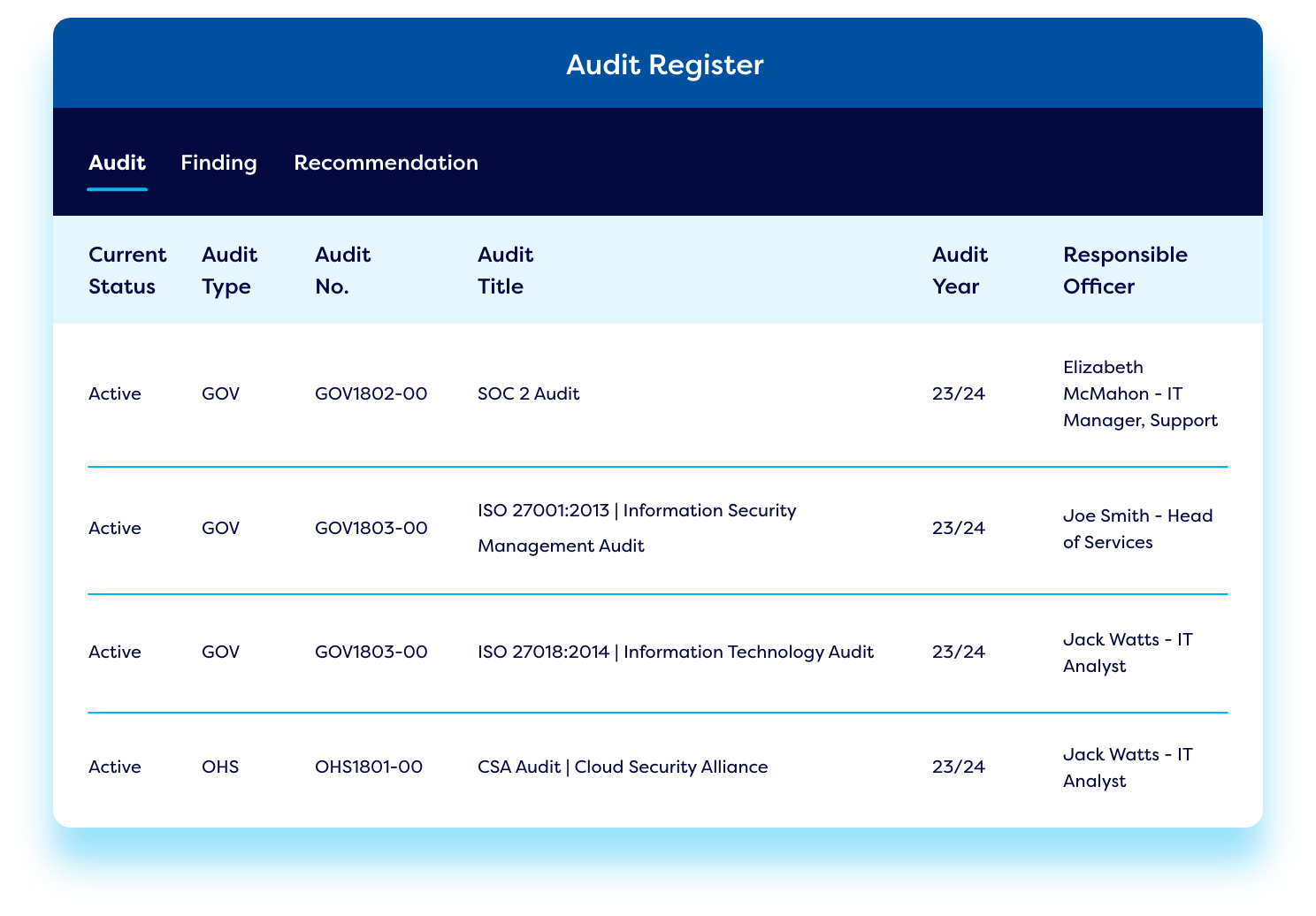Click the Audit Register title
The height and width of the screenshot is (916, 1316).
point(664,65)
